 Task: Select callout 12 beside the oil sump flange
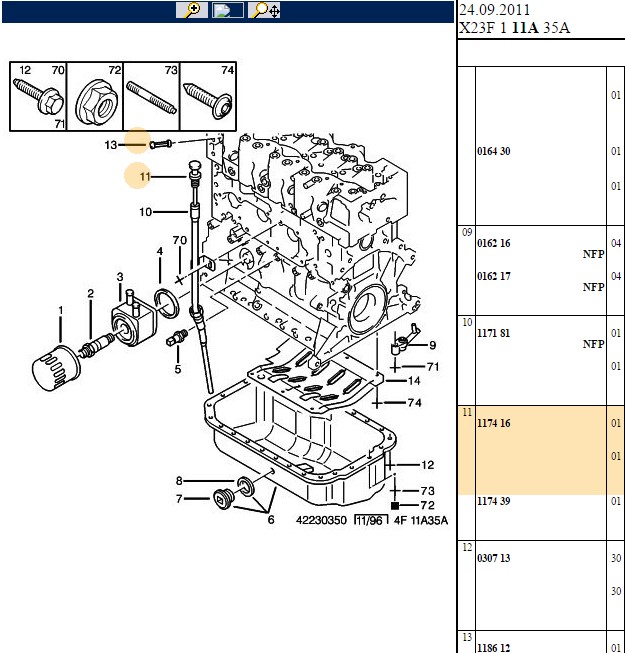point(428,465)
